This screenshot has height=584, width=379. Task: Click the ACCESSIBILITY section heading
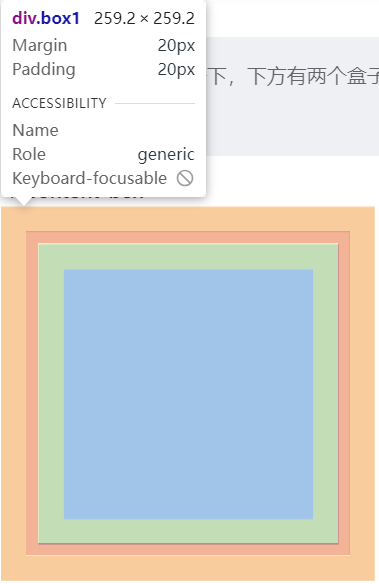tap(60, 103)
